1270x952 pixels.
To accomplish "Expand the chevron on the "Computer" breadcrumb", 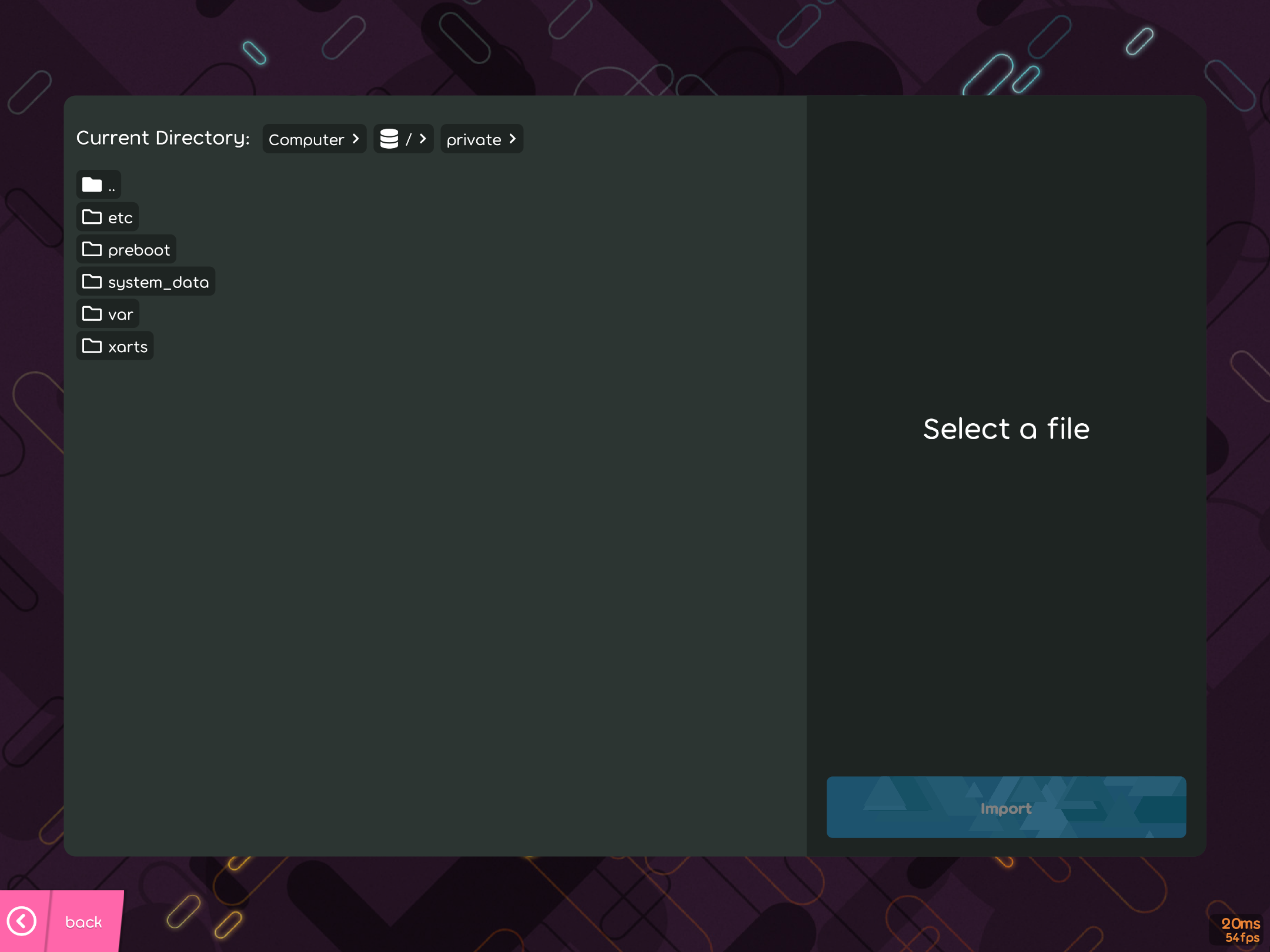I will point(355,139).
